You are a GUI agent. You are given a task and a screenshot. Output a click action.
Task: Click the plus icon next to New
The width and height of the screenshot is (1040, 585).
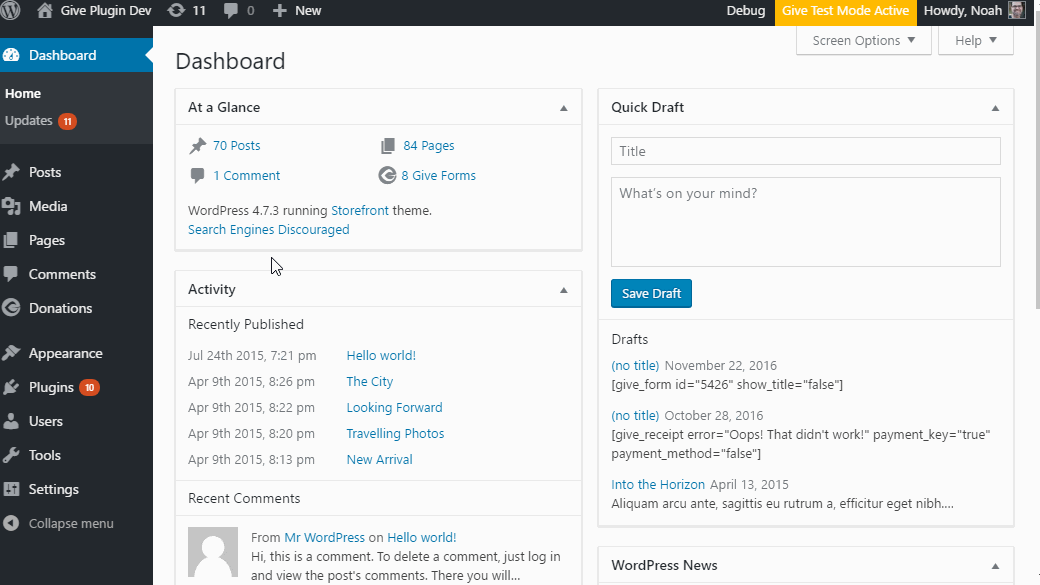click(x=279, y=11)
